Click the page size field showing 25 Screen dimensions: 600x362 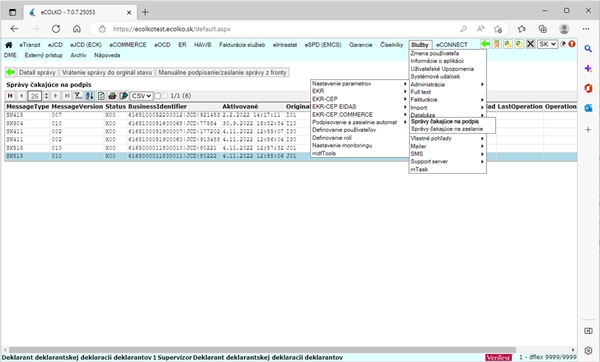[35, 96]
